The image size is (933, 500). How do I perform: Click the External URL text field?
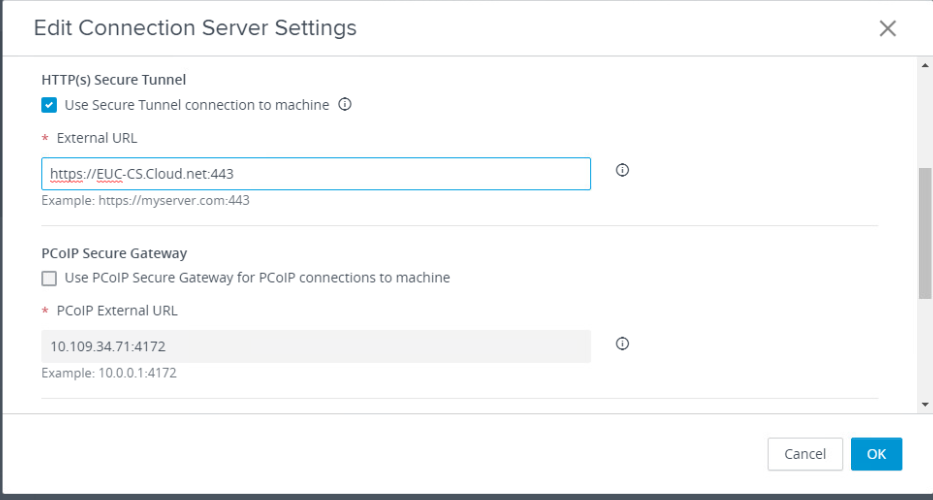pos(316,174)
